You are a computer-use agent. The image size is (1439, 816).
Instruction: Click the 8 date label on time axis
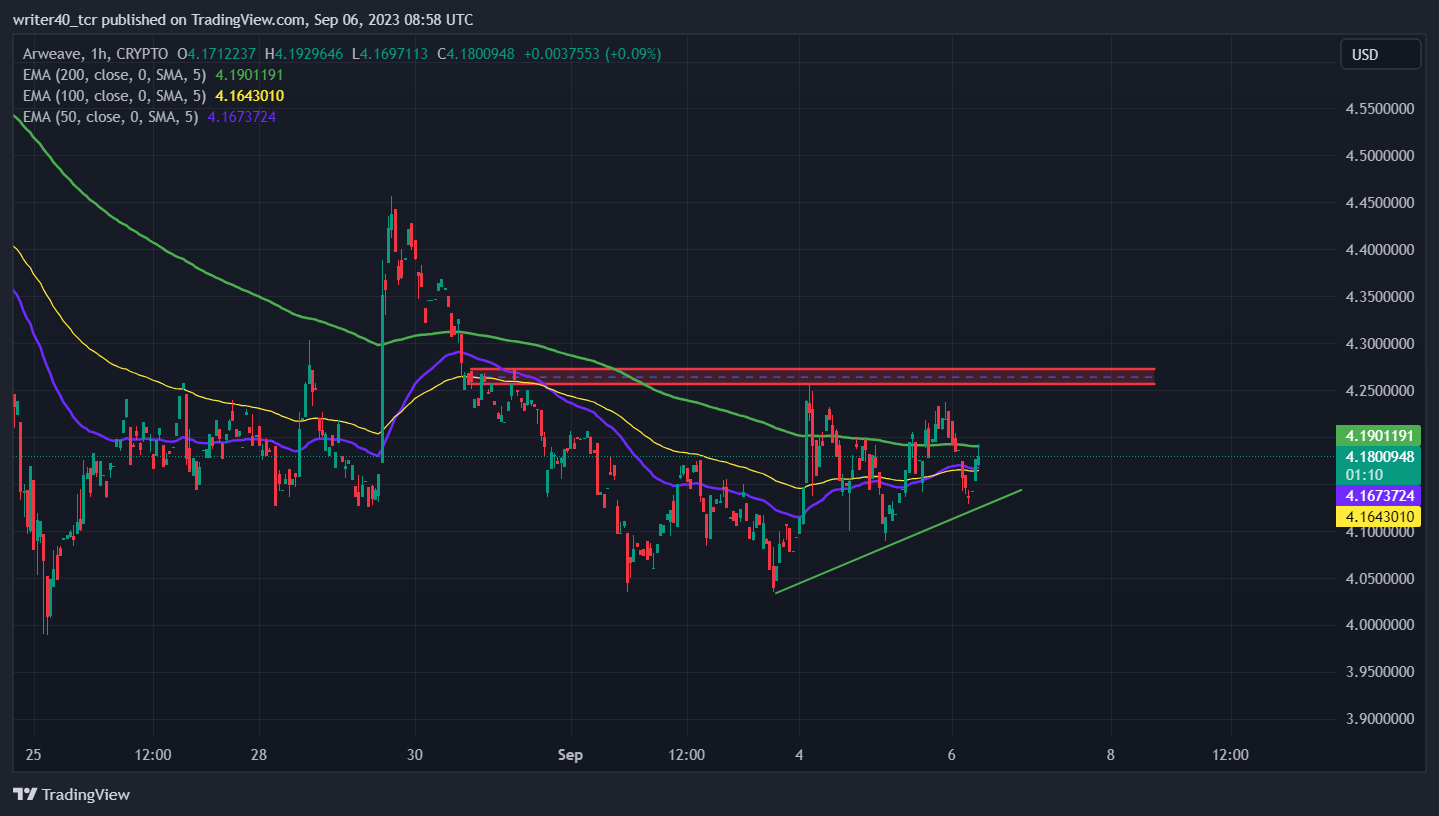pos(1111,755)
